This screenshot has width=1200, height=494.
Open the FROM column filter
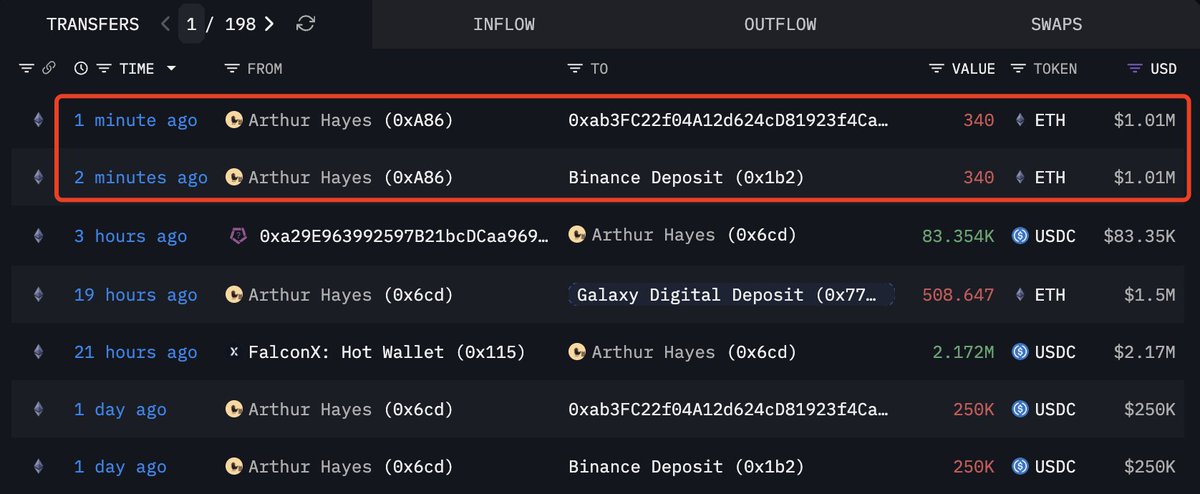click(x=232, y=69)
